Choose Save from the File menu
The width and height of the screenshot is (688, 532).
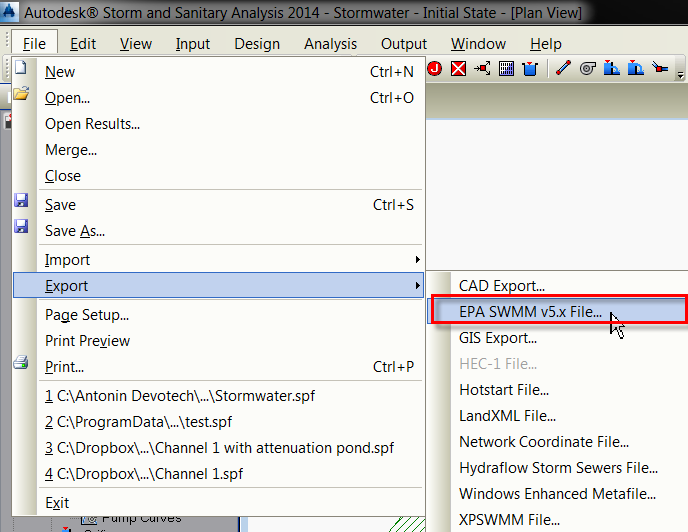pos(218,205)
